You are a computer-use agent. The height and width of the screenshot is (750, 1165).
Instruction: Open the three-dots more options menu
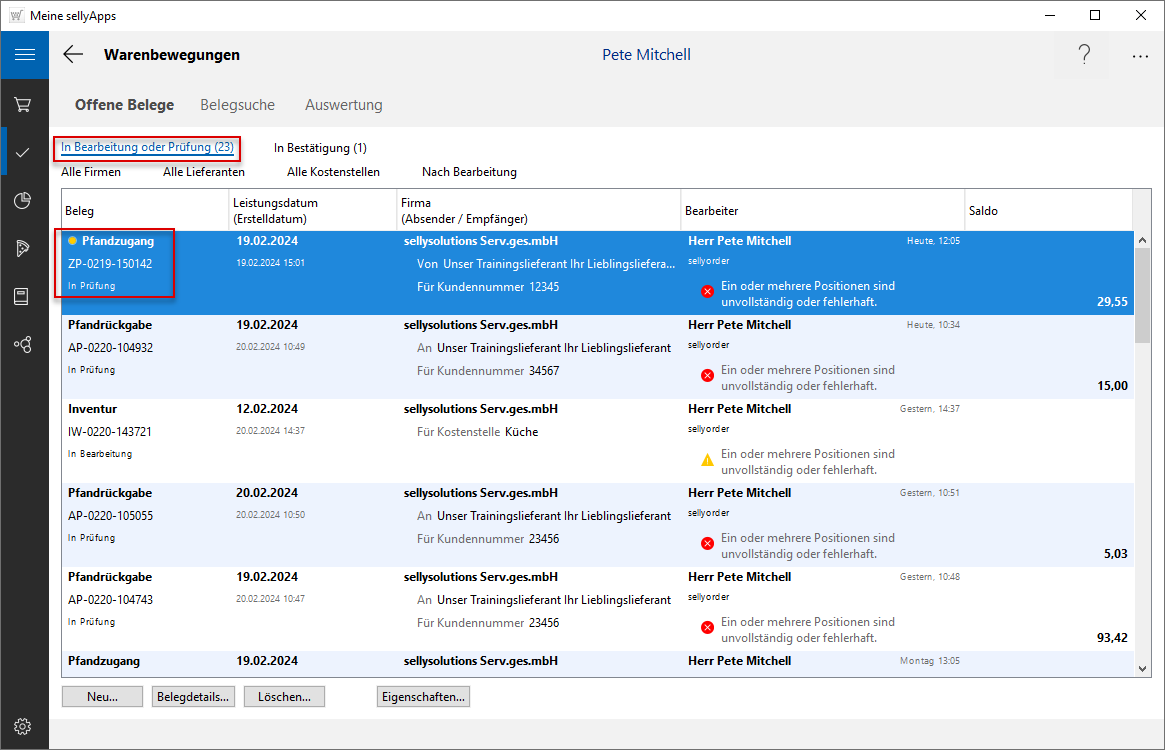tap(1140, 56)
